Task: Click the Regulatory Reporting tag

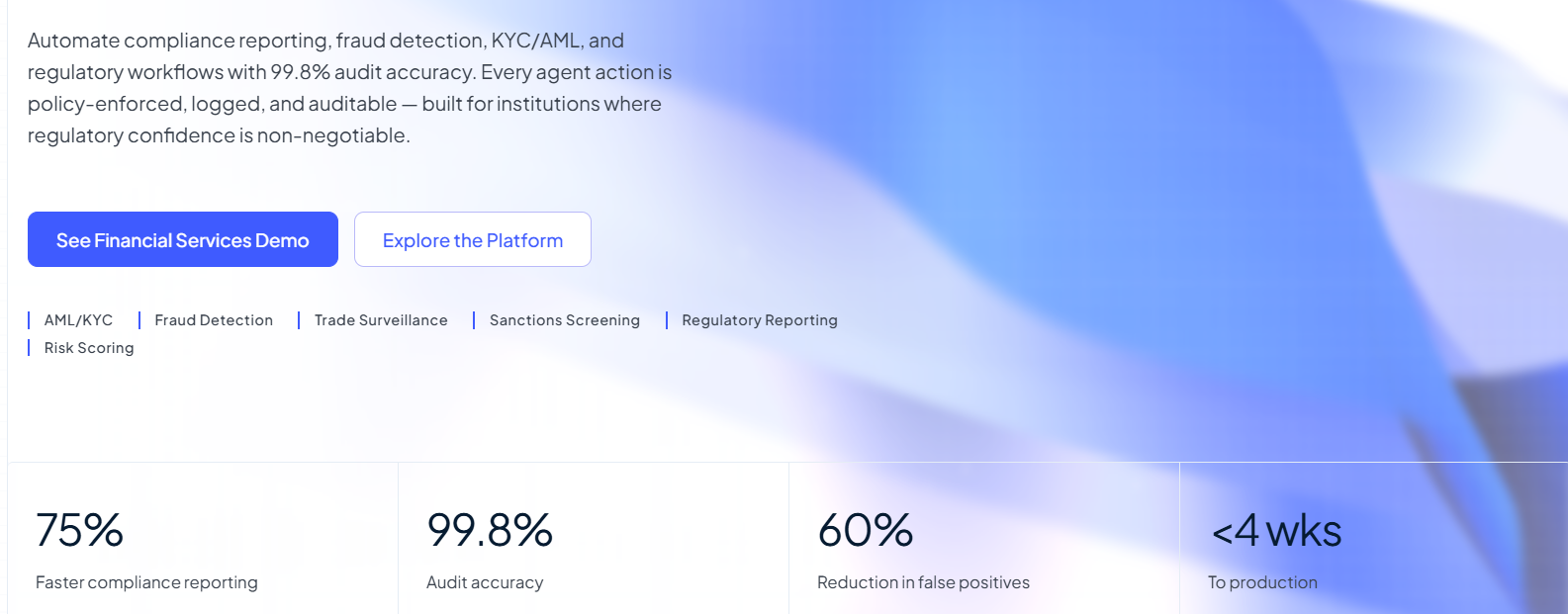Action: click(760, 320)
